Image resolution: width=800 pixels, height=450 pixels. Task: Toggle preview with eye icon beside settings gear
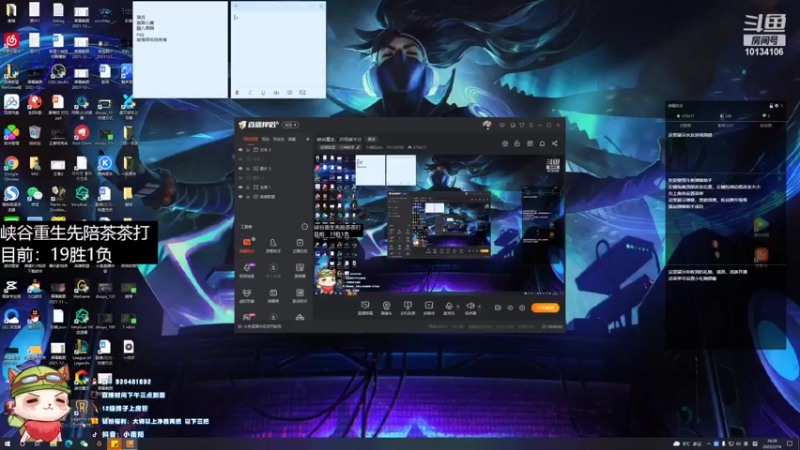click(510, 308)
